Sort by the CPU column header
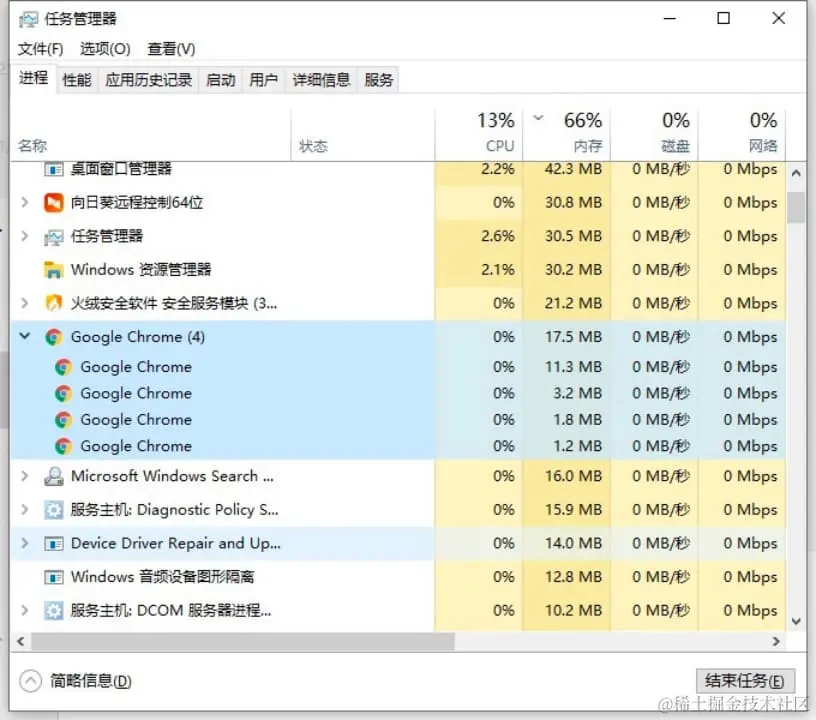Screen dimensions: 816x720 (479, 135)
